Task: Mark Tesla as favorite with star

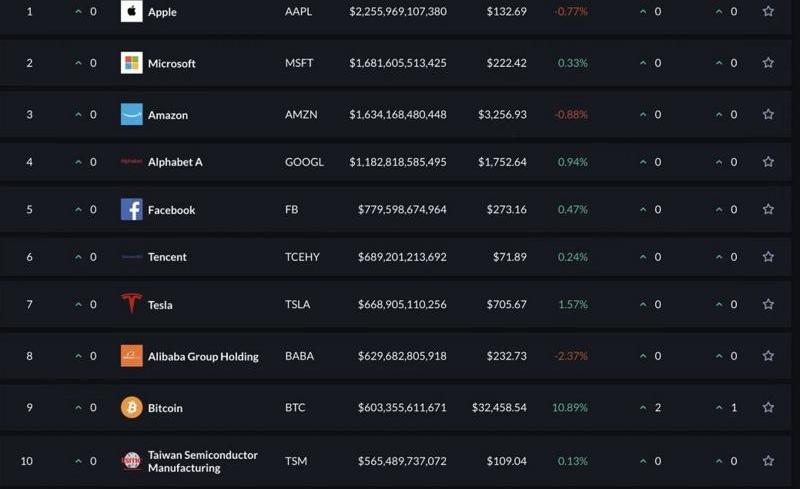Action: (x=768, y=304)
